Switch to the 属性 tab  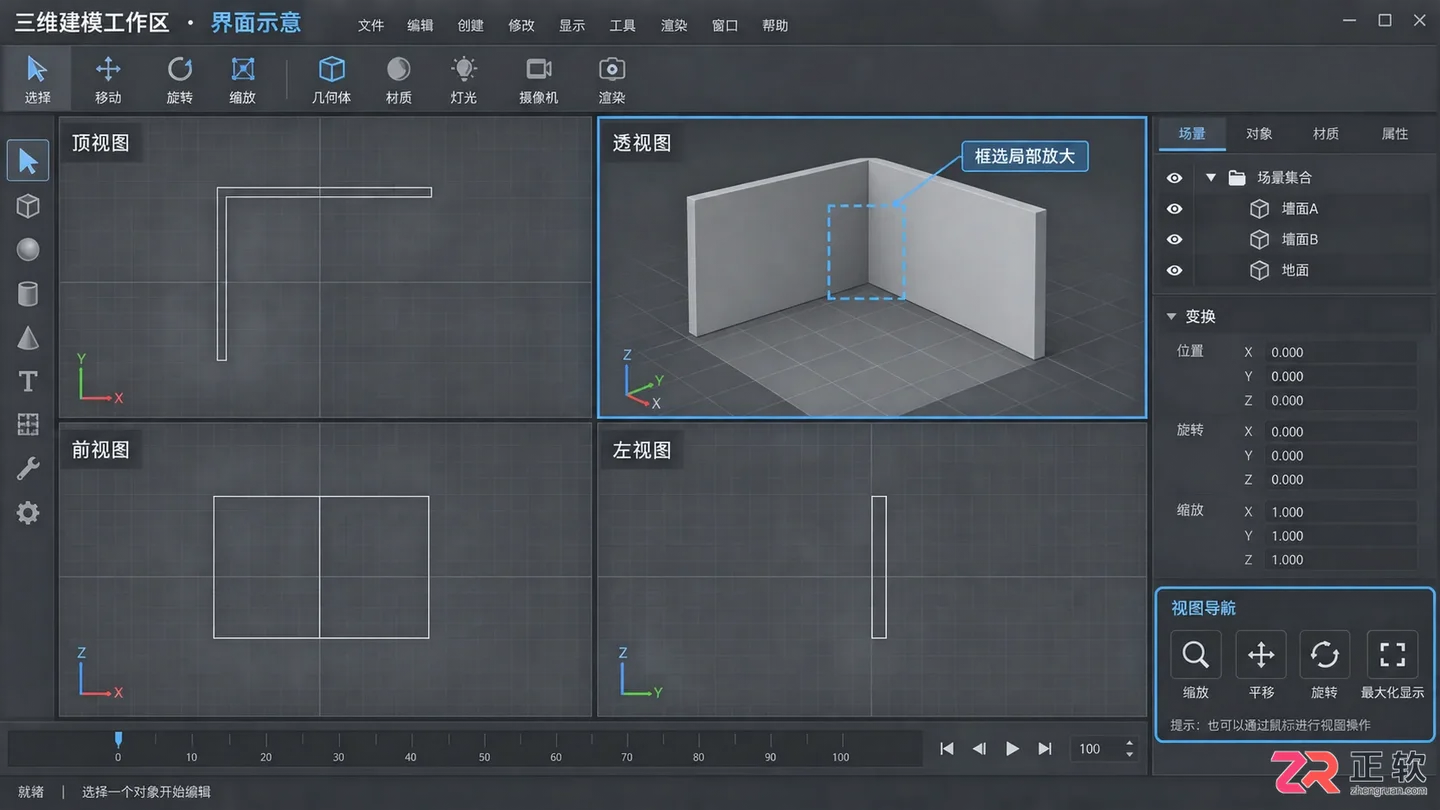(x=1395, y=134)
